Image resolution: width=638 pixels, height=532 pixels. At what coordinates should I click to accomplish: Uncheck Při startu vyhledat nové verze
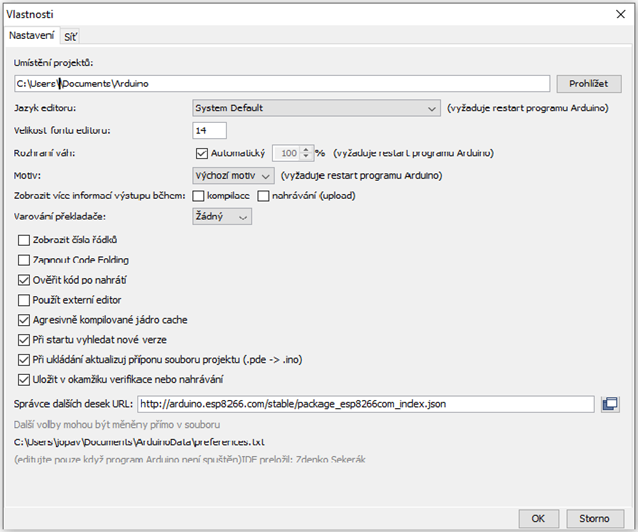pyautogui.click(x=25, y=340)
